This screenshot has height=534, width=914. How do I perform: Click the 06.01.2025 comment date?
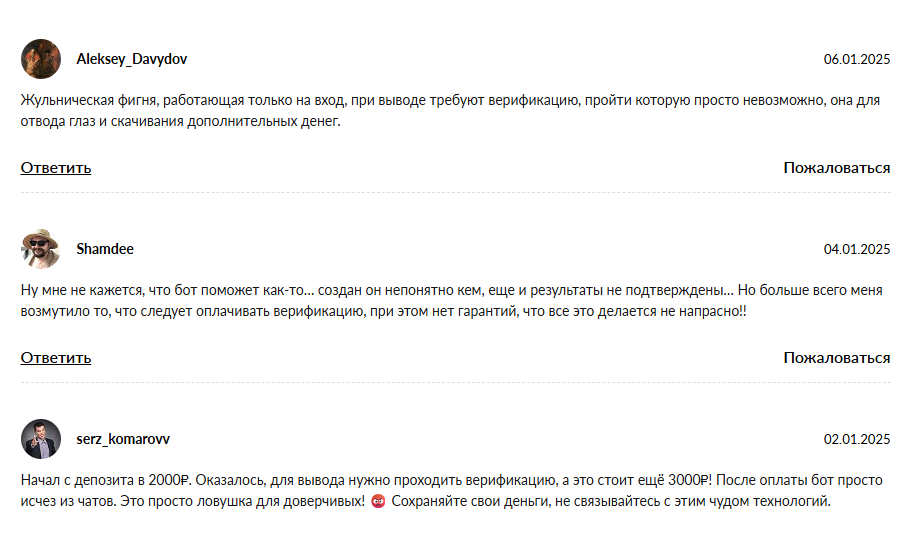(x=856, y=59)
